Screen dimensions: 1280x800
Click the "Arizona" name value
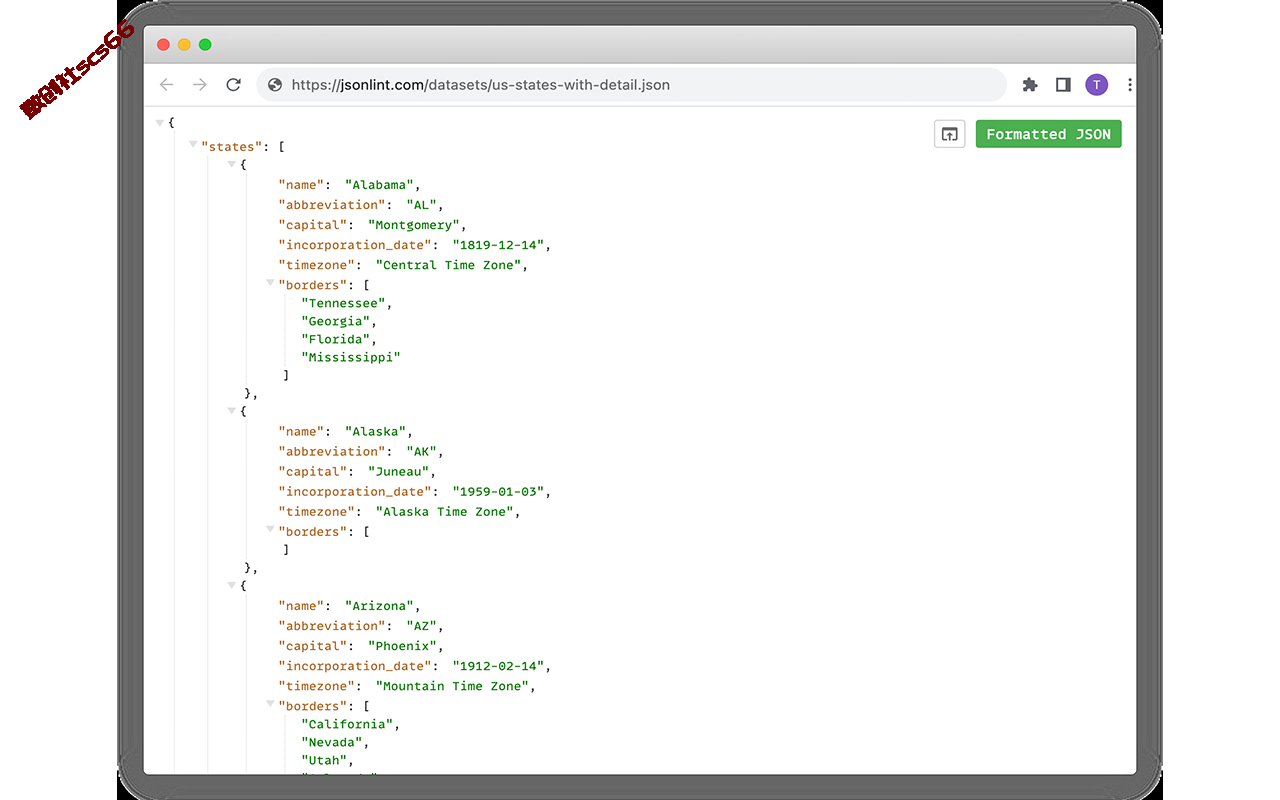pyautogui.click(x=377, y=606)
